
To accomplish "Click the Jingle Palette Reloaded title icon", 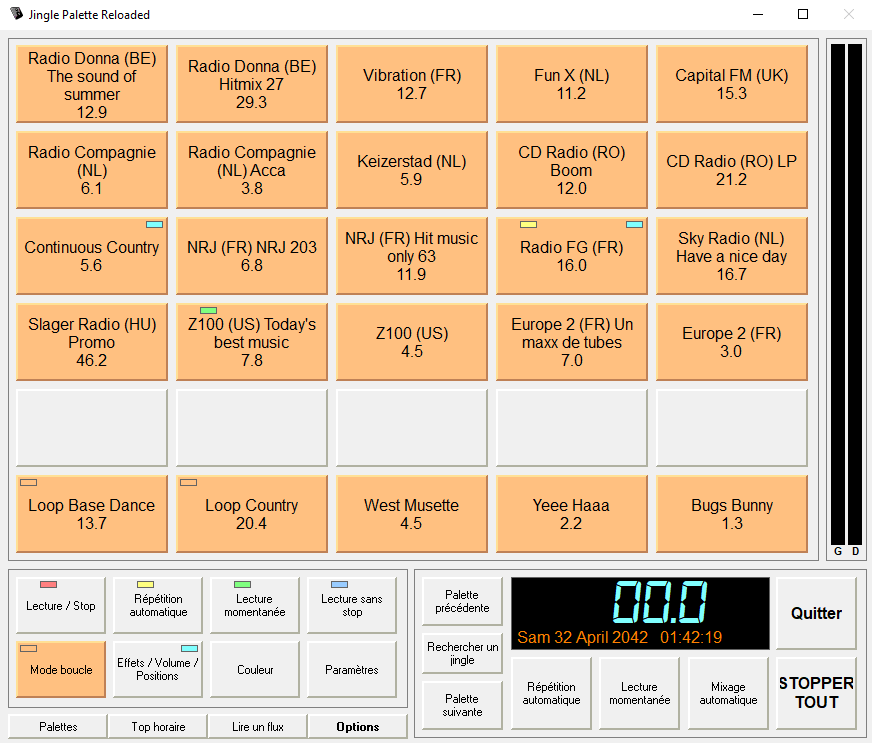I will point(17,14).
